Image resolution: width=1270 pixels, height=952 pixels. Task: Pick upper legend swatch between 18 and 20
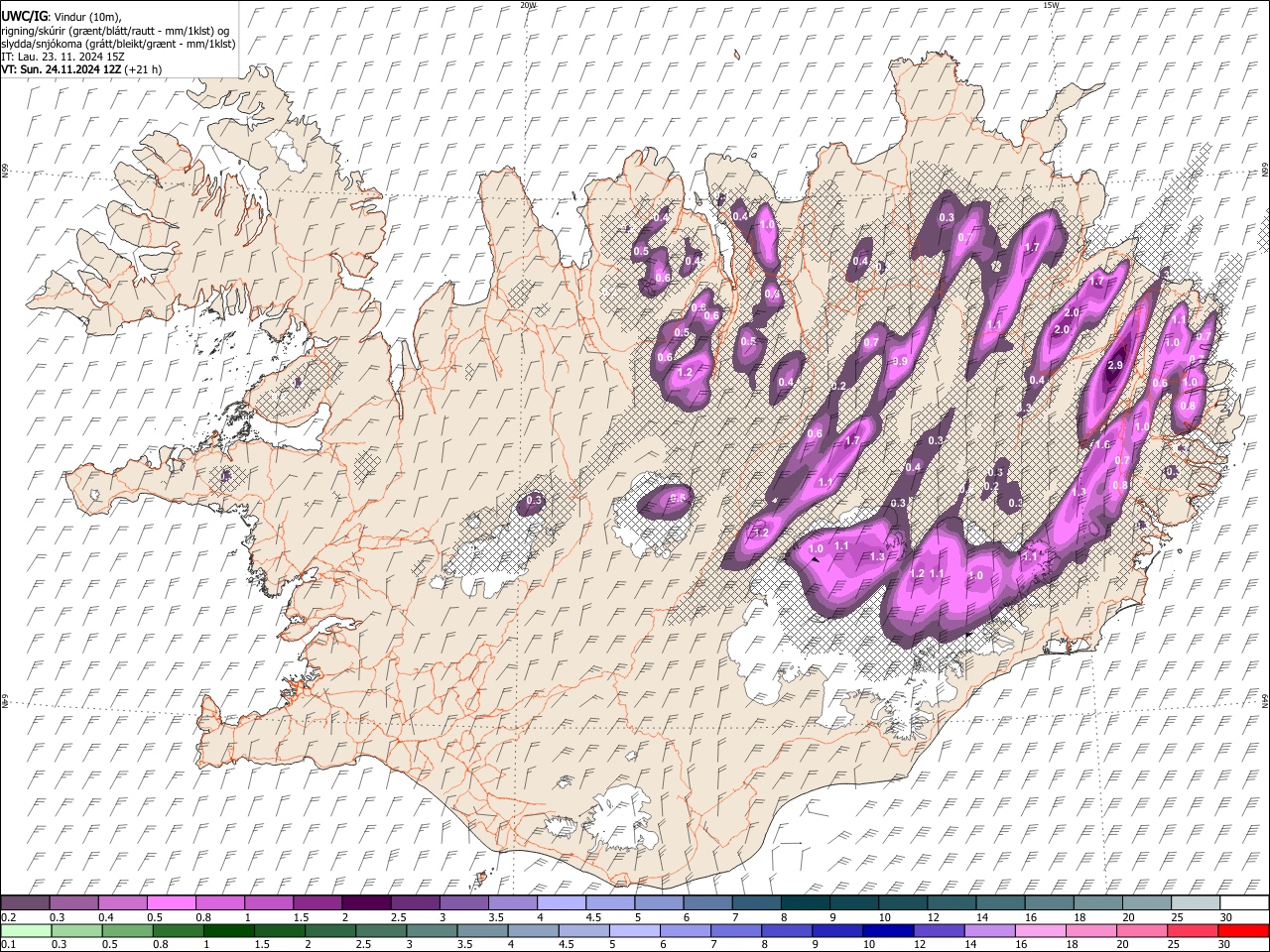click(x=1096, y=902)
